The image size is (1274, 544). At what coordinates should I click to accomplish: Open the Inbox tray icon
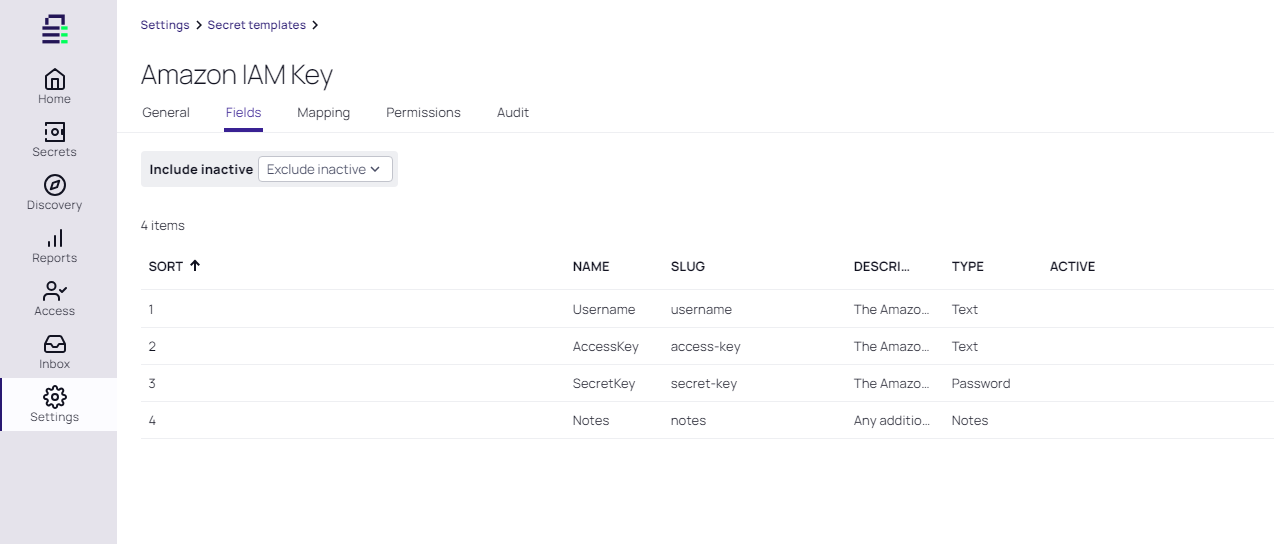tap(55, 344)
